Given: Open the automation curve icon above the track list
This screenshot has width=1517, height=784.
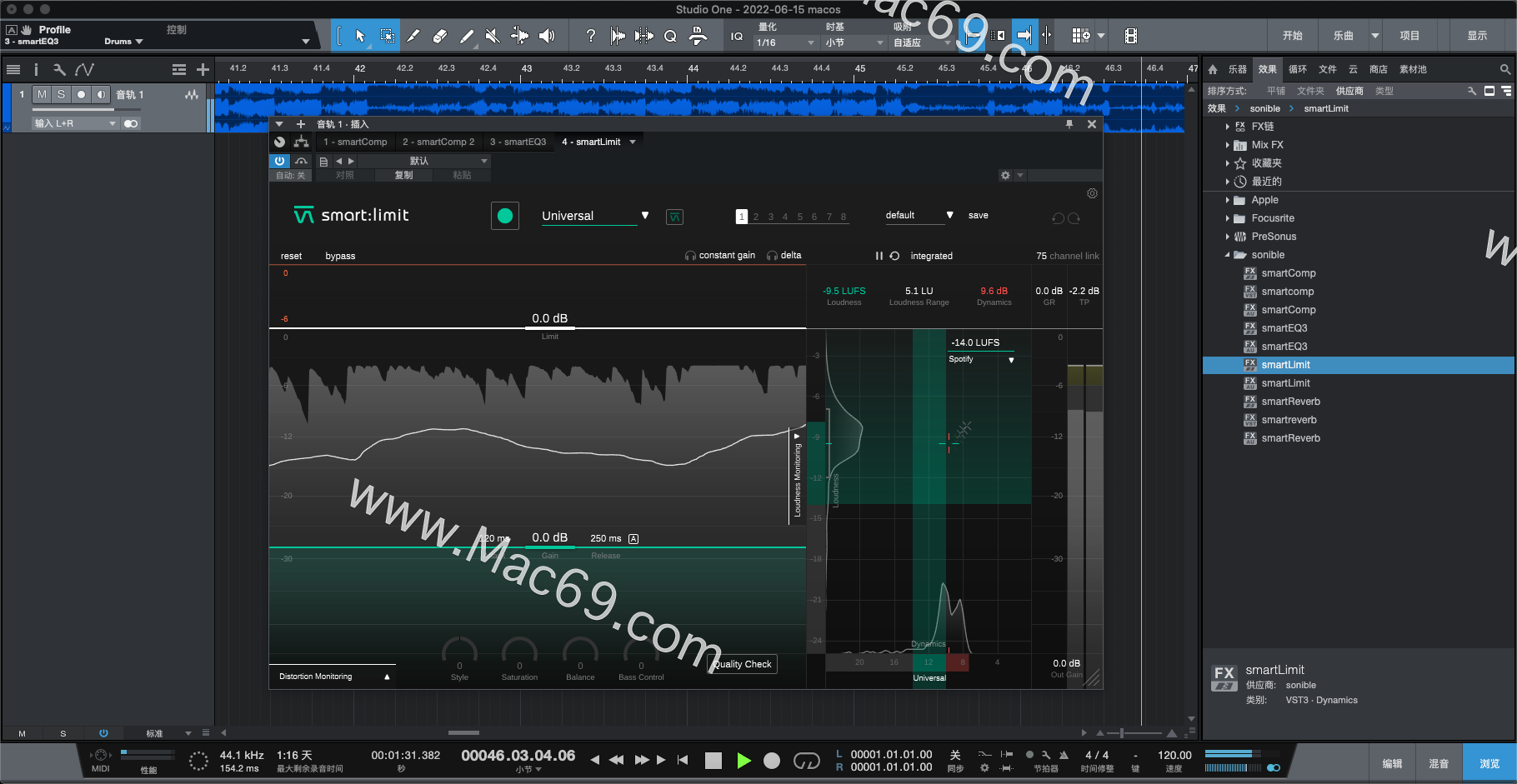Looking at the screenshot, I should point(84,70).
